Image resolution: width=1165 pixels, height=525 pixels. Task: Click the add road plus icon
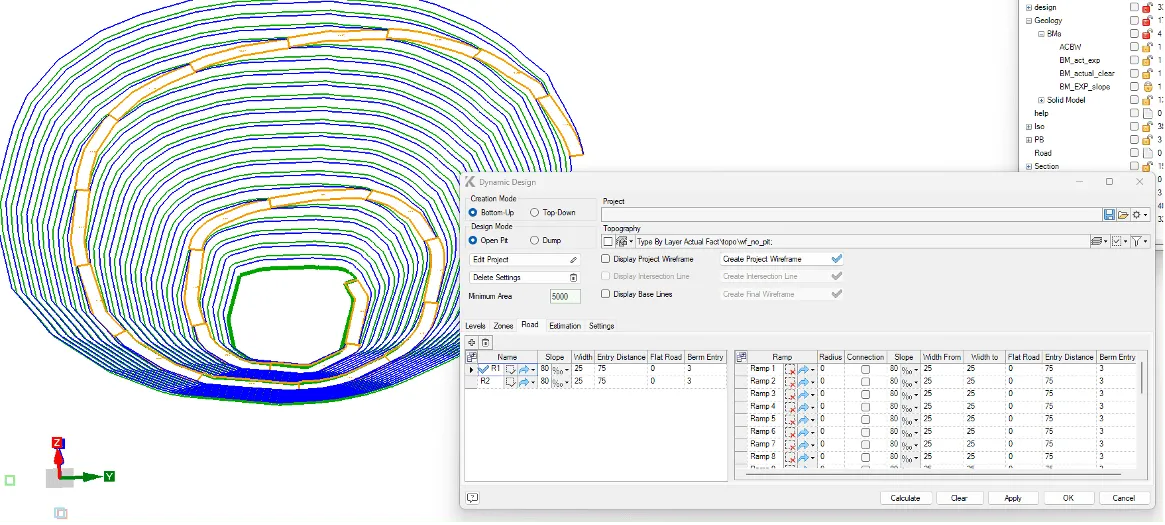[472, 342]
